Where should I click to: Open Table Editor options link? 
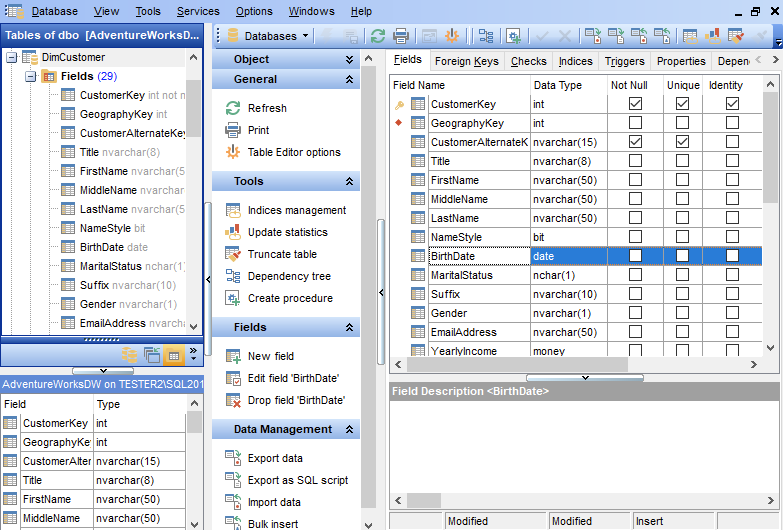click(294, 152)
